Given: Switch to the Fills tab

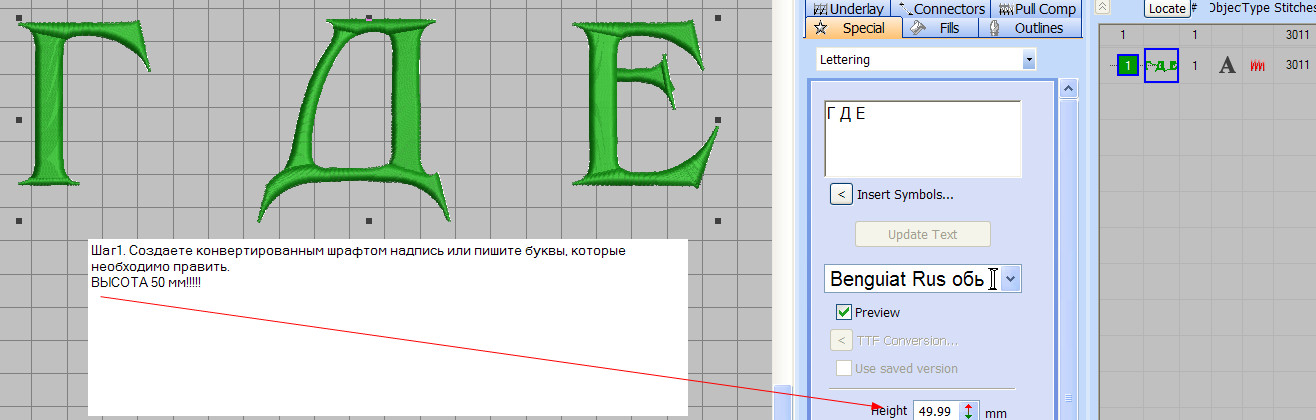Looking at the screenshot, I should coord(940,28).
